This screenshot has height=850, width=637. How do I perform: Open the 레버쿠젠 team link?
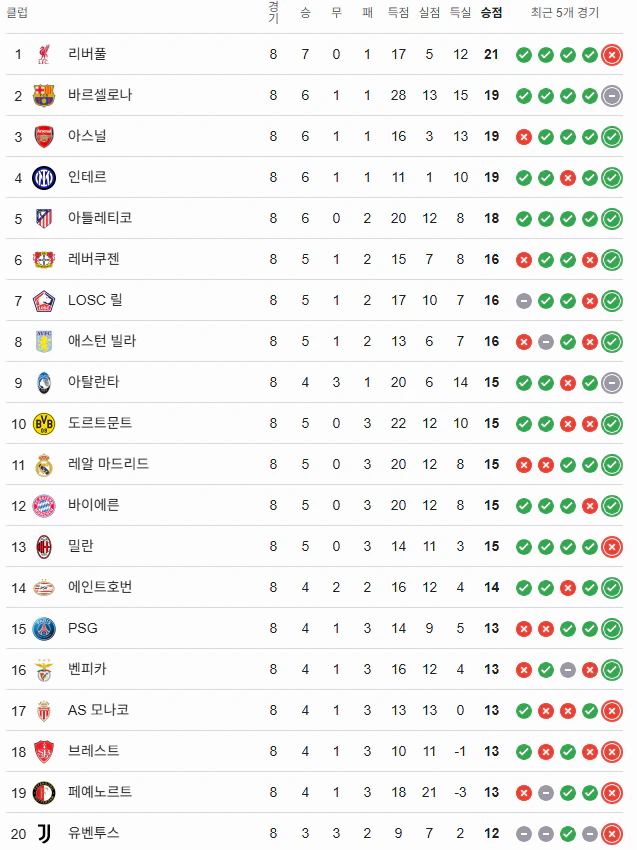(x=93, y=259)
